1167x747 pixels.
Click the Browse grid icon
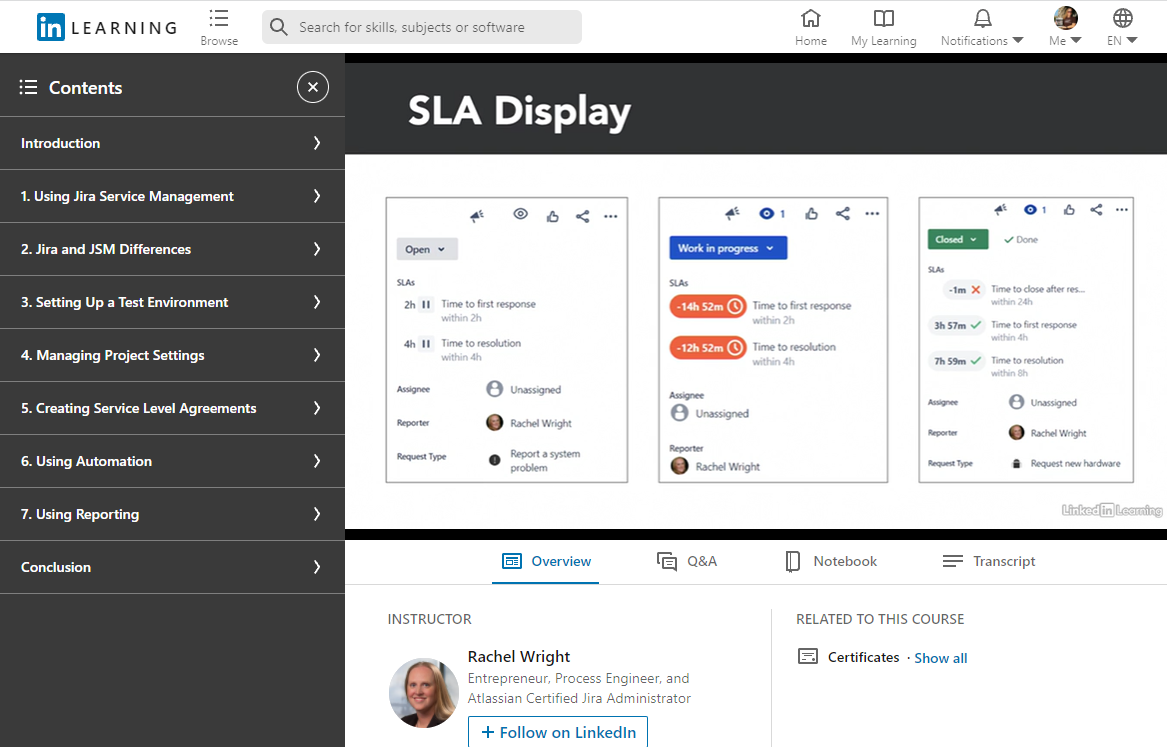pos(219,19)
